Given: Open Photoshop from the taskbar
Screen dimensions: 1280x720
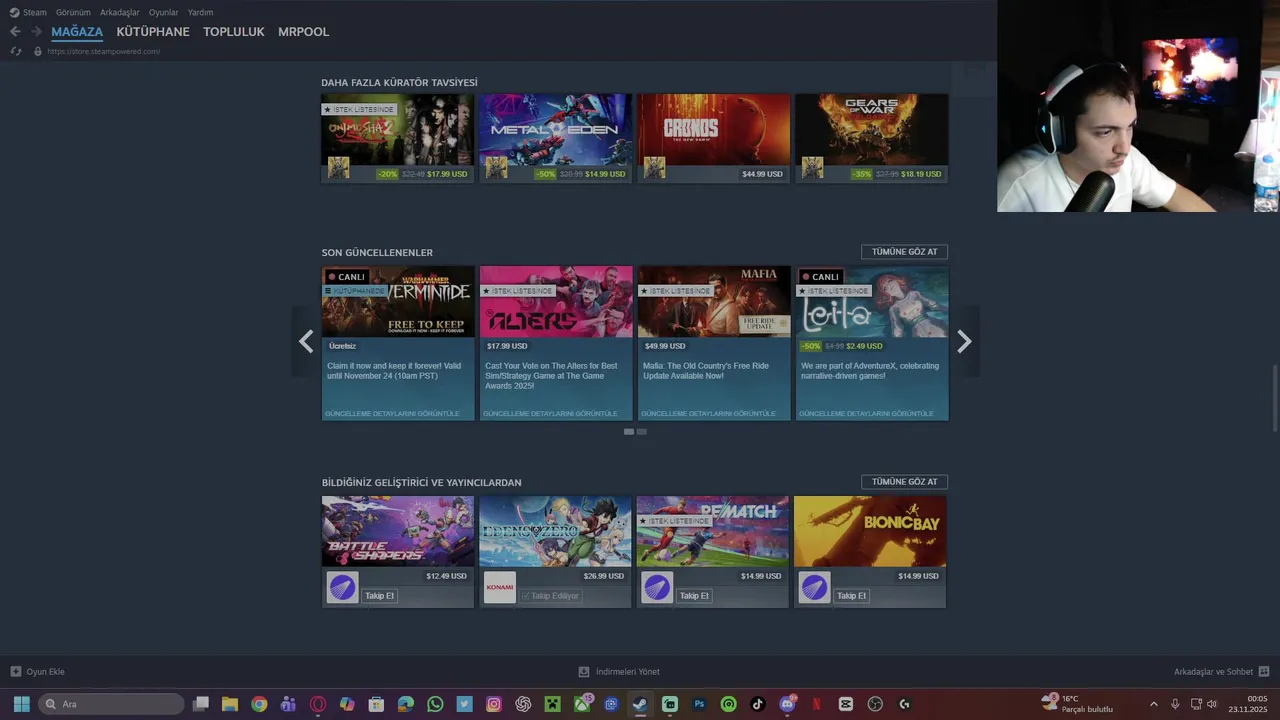Looking at the screenshot, I should (699, 704).
